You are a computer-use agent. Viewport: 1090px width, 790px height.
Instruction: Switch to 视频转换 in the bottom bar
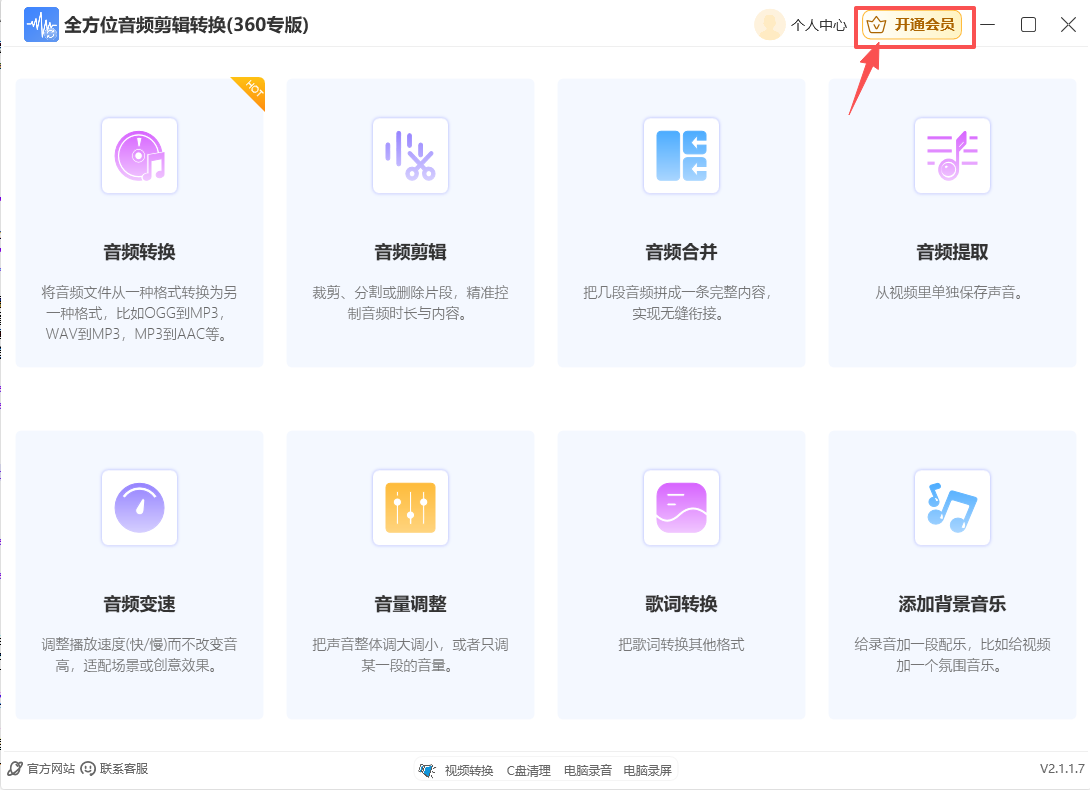pyautogui.click(x=468, y=769)
